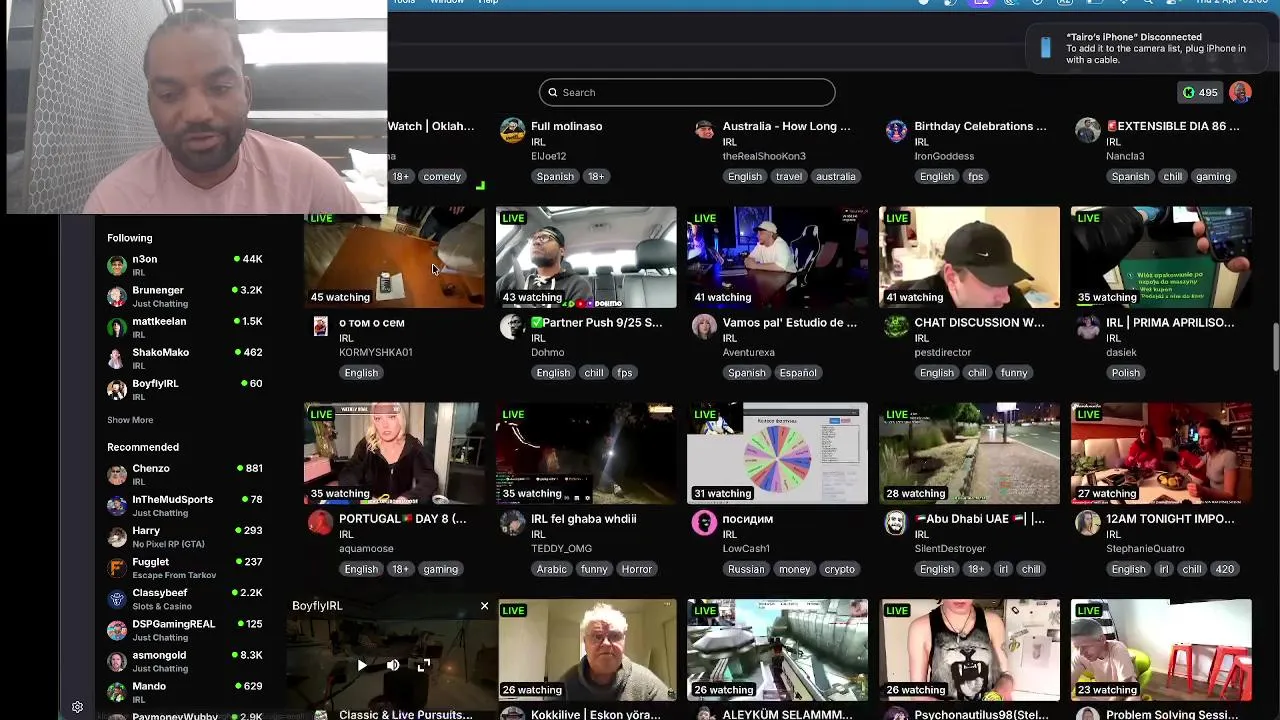Select the 420 tag on StephanieQuatro stream

(x=1225, y=569)
